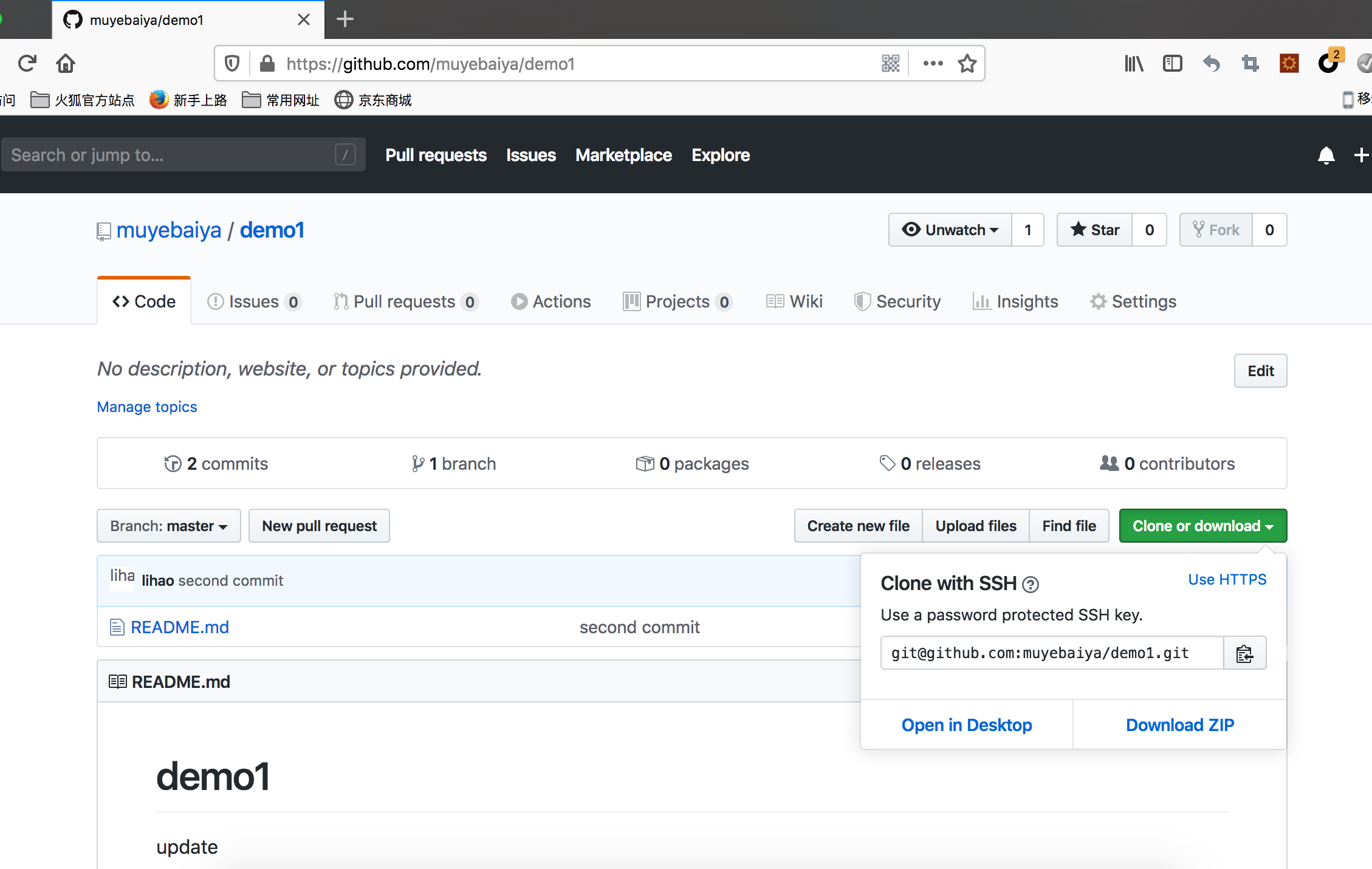The image size is (1372, 869).
Task: Click the Manage topics link
Action: coord(147,407)
